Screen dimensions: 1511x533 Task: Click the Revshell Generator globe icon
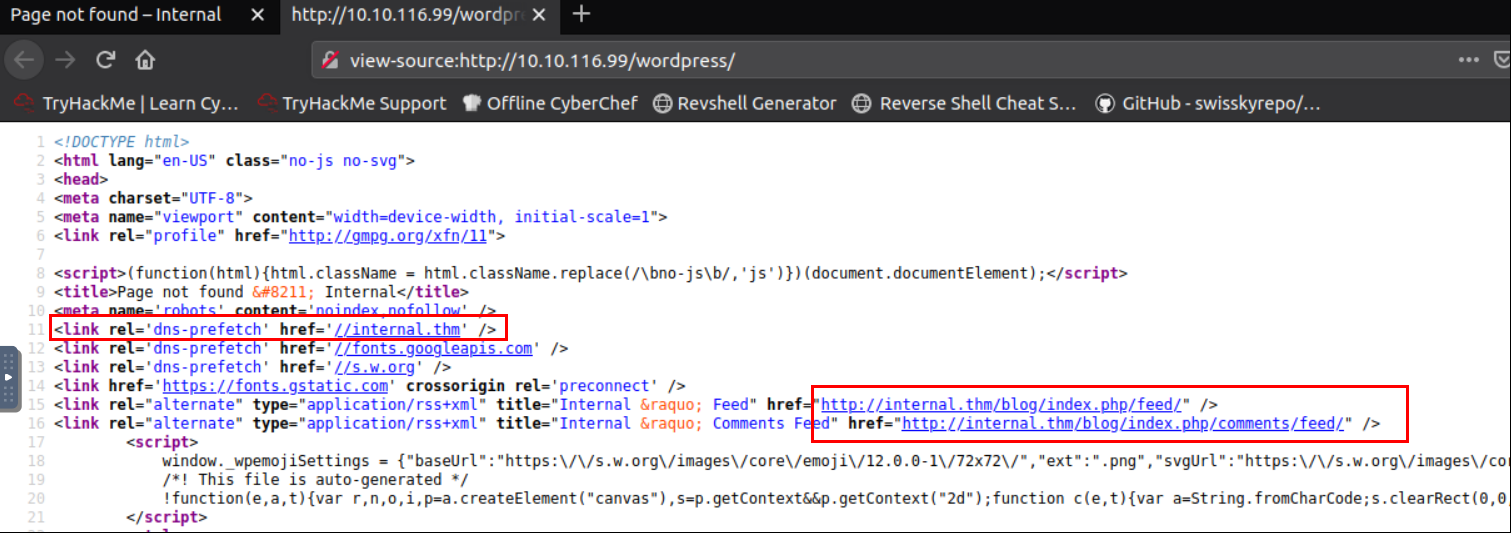(662, 103)
